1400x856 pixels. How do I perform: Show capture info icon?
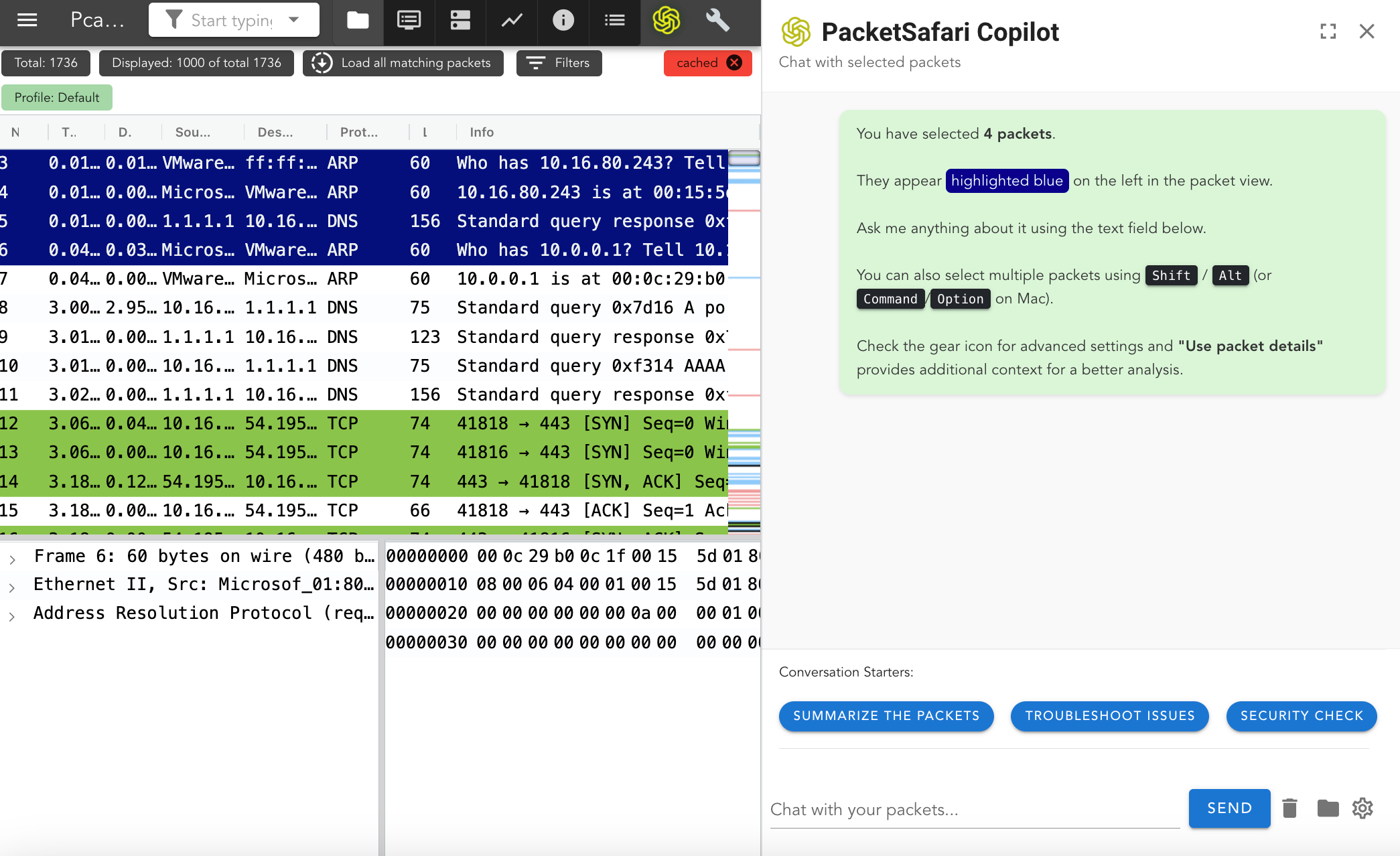(563, 20)
